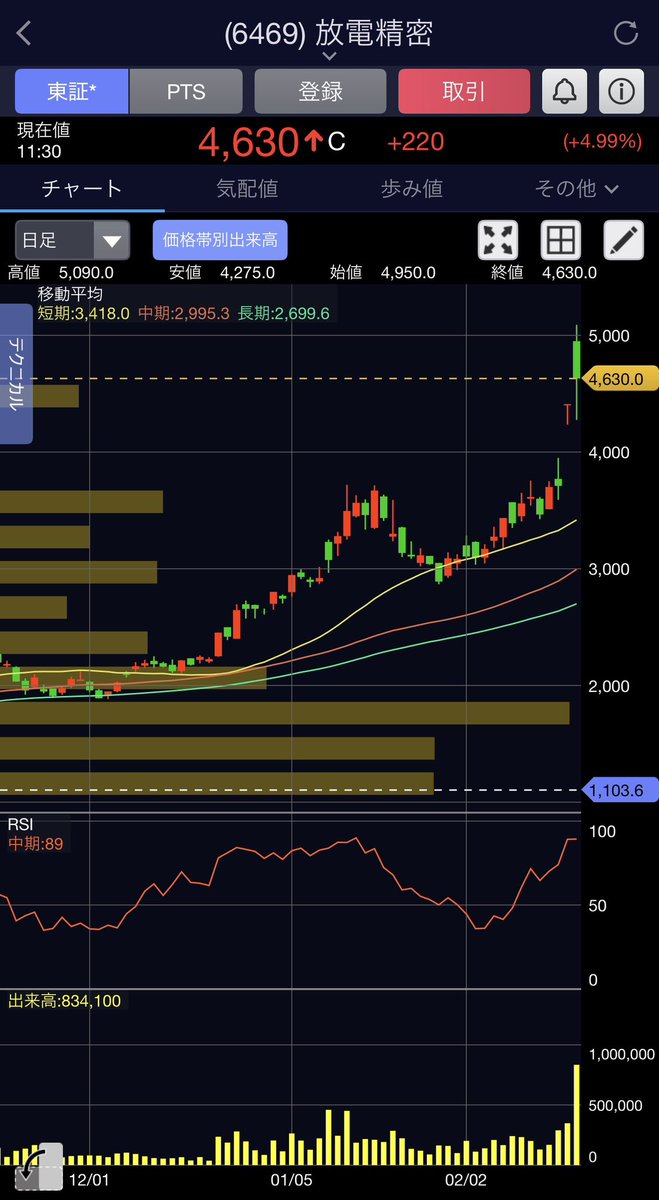Image resolution: width=659 pixels, height=1200 pixels.
Task: Tap the 登録 button
Action: click(x=321, y=91)
